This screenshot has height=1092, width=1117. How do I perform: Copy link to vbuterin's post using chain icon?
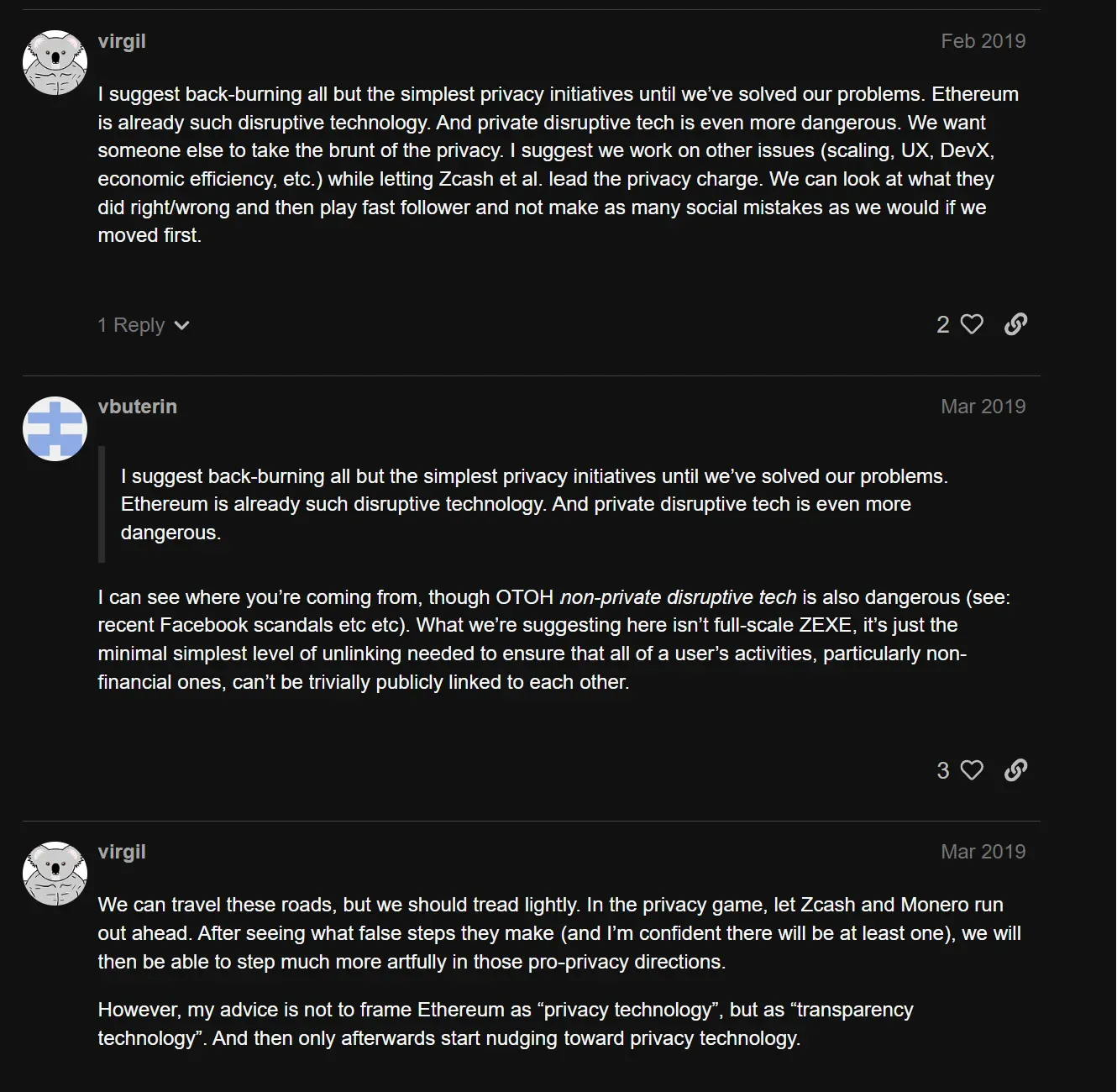point(1015,770)
